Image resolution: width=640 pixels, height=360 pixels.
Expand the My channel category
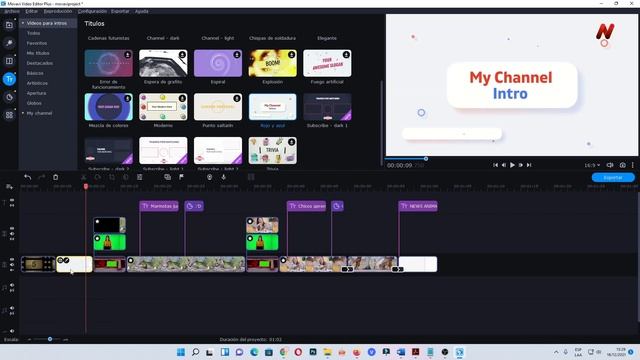point(23,113)
